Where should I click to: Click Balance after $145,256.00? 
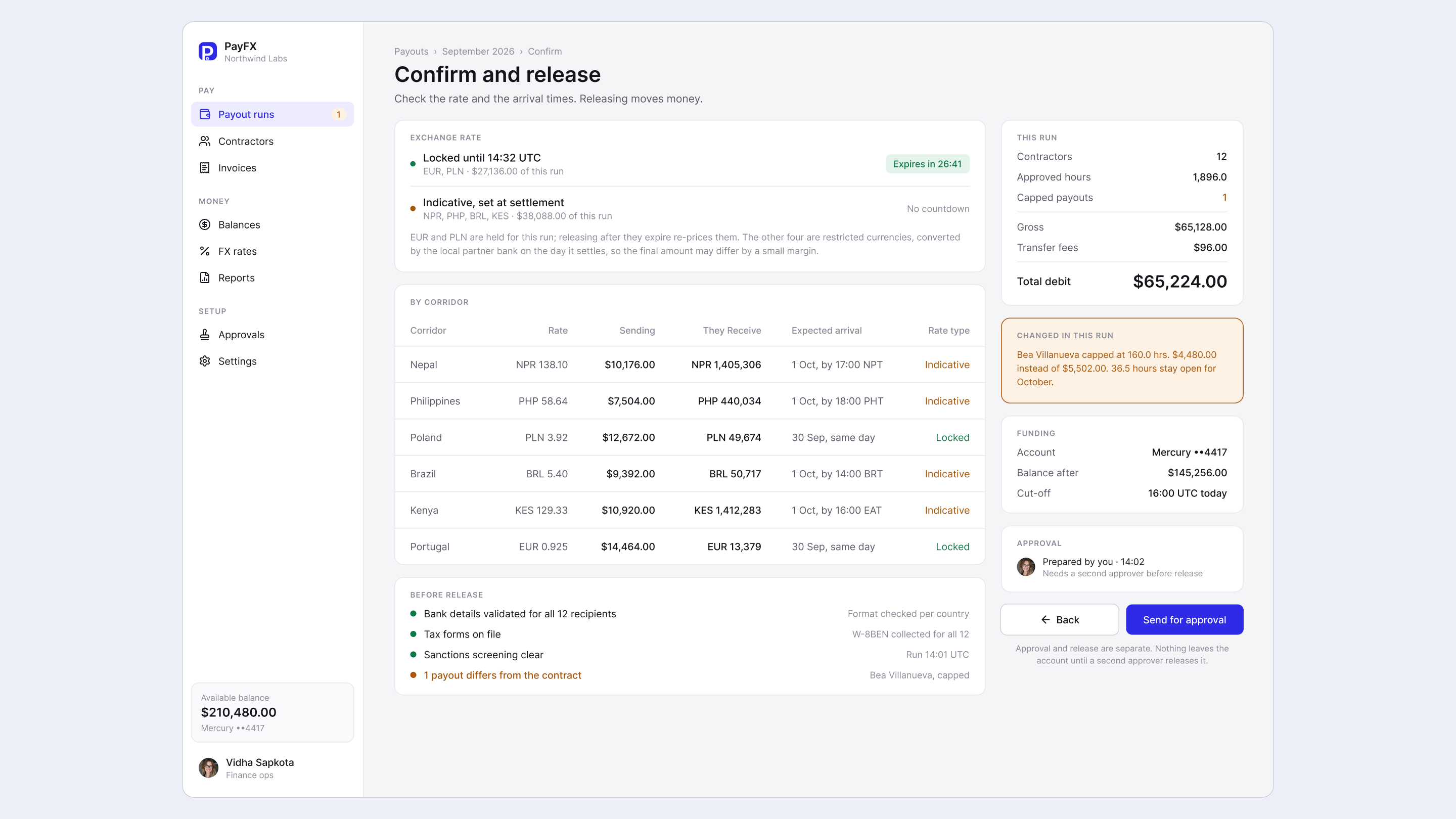tap(1197, 473)
